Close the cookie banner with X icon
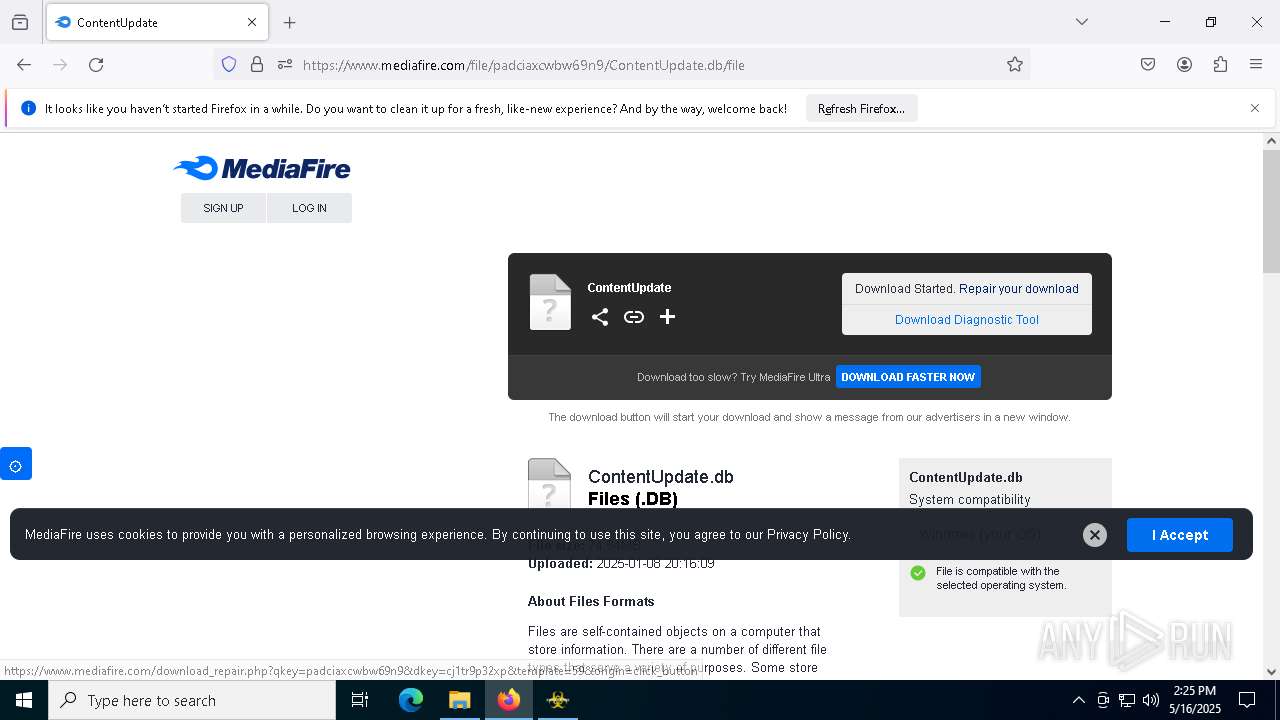 (x=1095, y=535)
